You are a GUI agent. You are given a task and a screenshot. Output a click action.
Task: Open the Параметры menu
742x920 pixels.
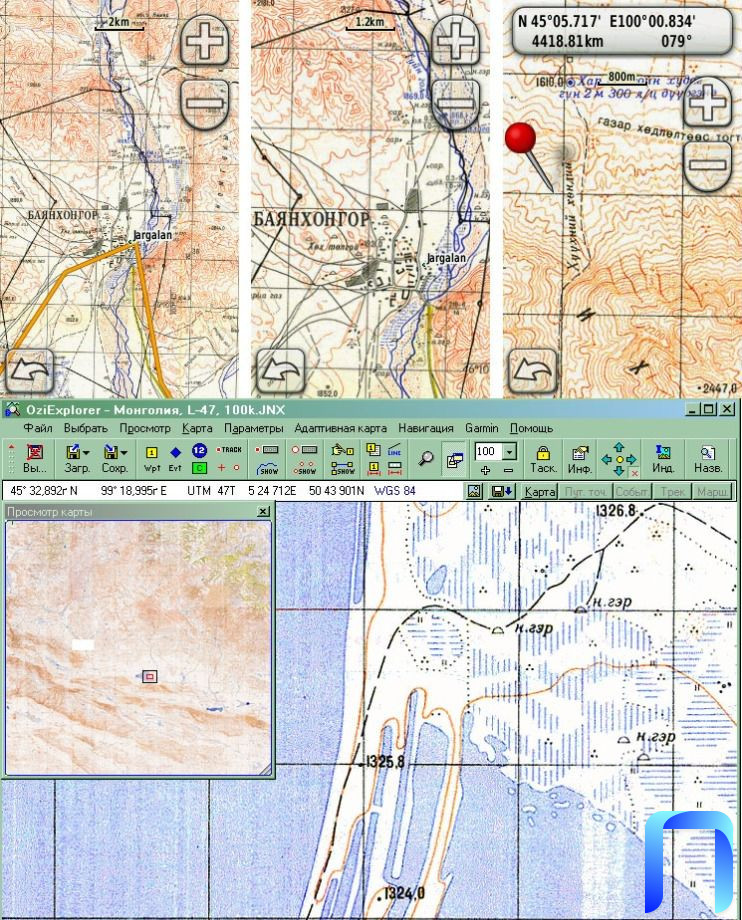point(253,428)
